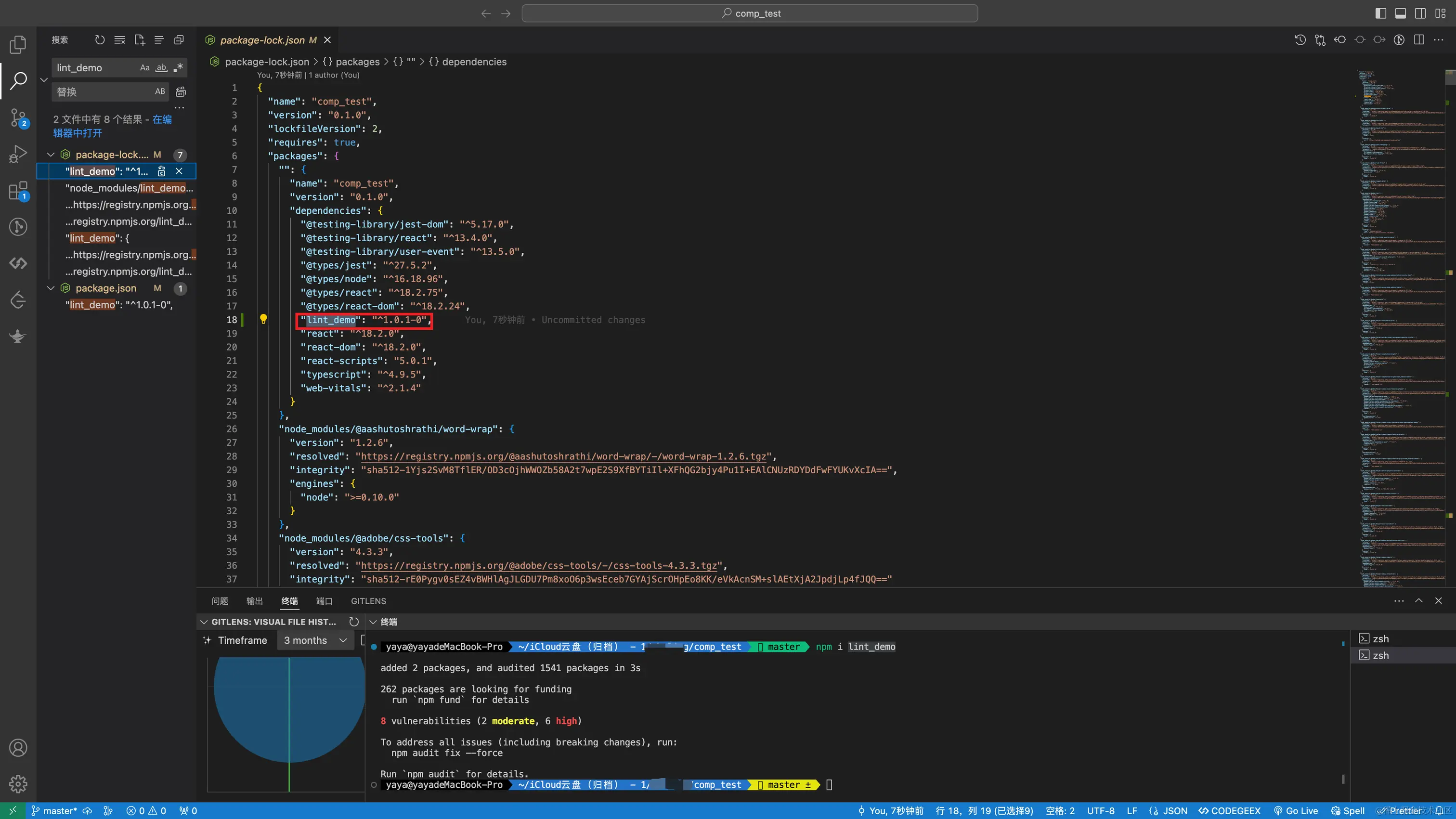Click the clear search results icon
The width and height of the screenshot is (1456, 819).
pos(119,39)
